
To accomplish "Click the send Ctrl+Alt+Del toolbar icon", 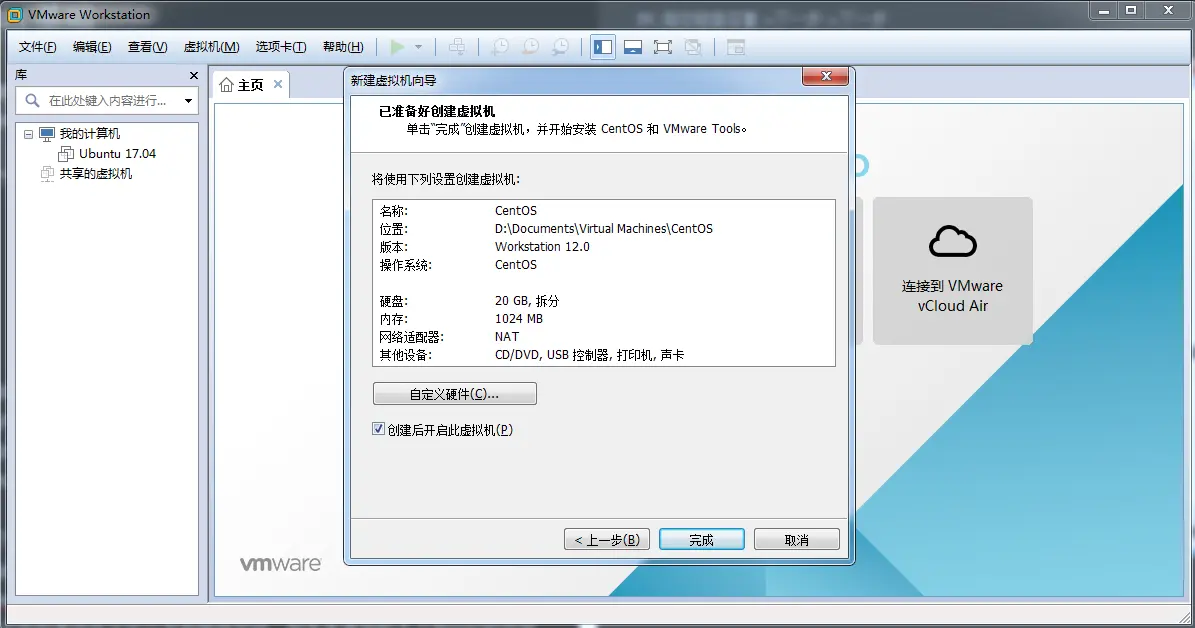I will pyautogui.click(x=457, y=47).
